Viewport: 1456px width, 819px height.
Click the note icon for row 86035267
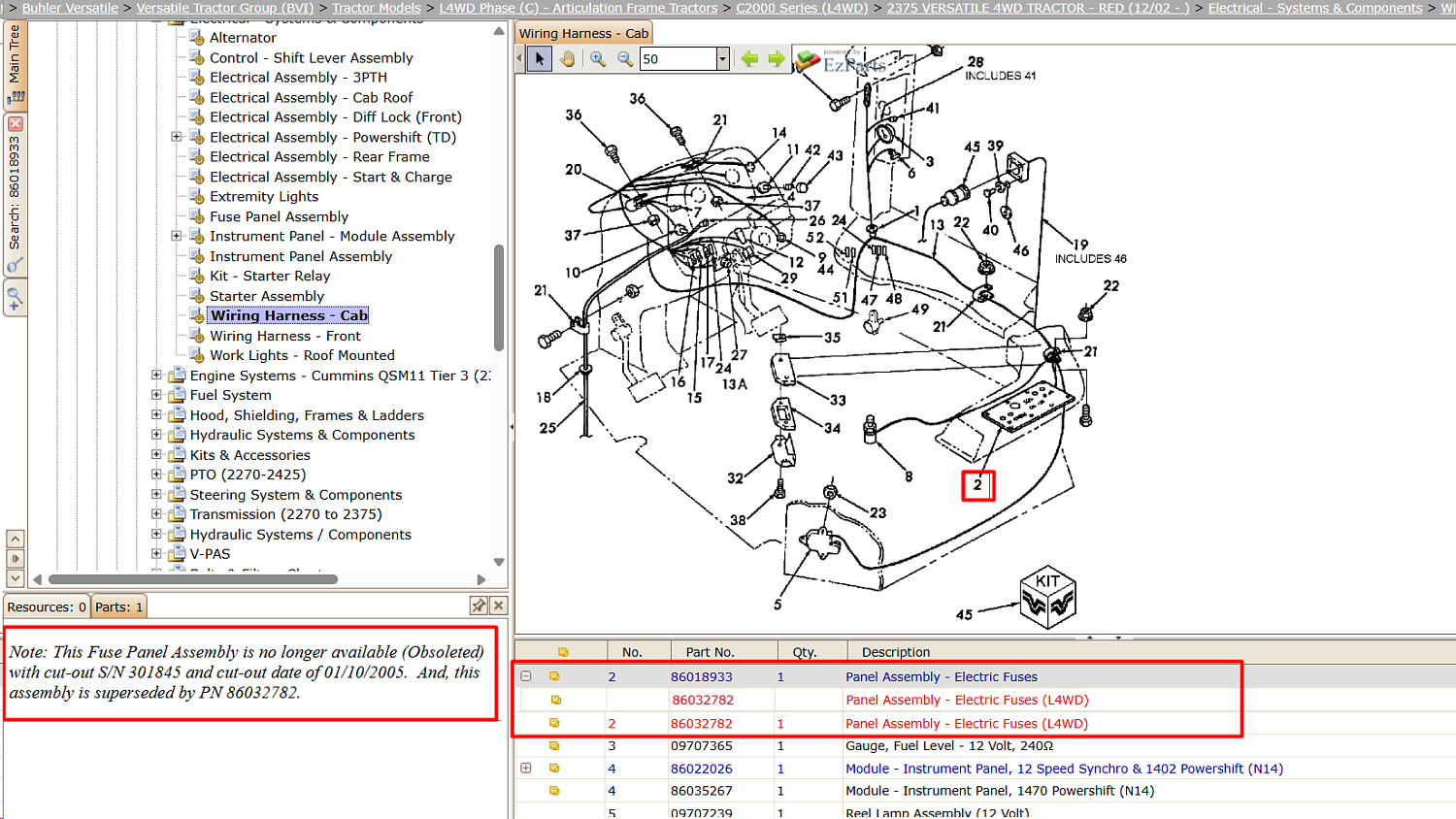coord(554,791)
